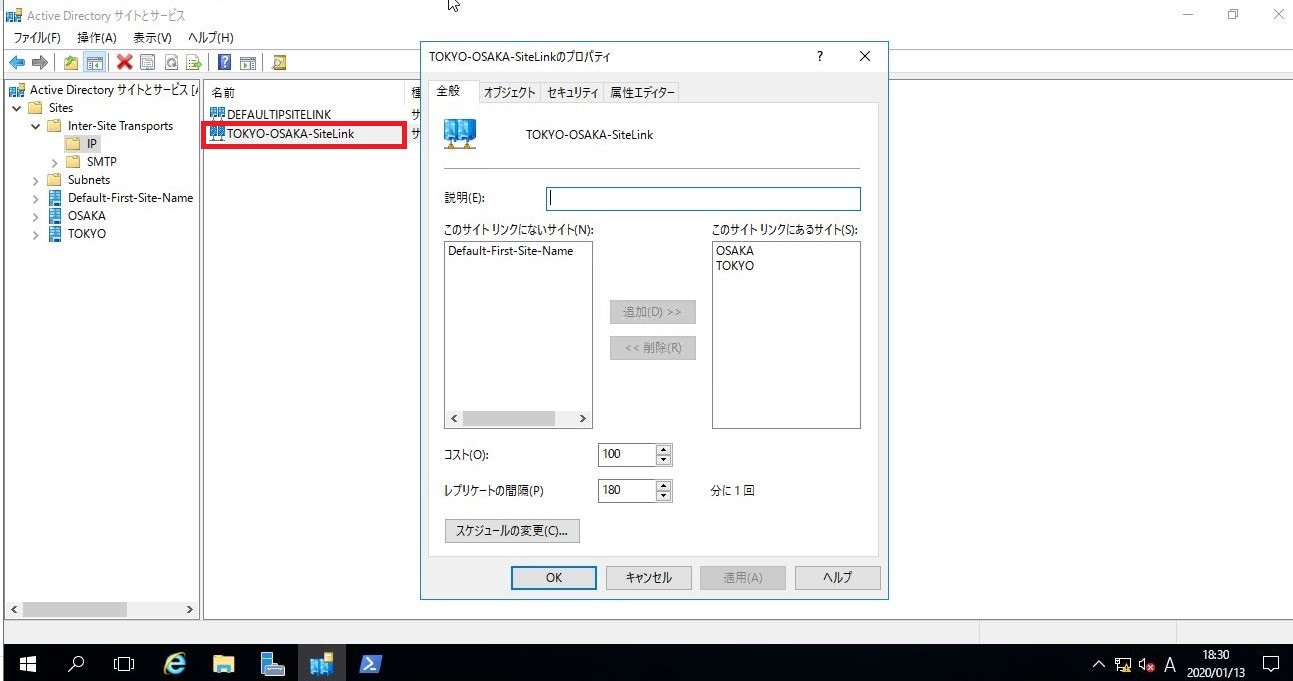Click the forward navigation arrow icon
The width and height of the screenshot is (1293, 681).
[x=38, y=62]
